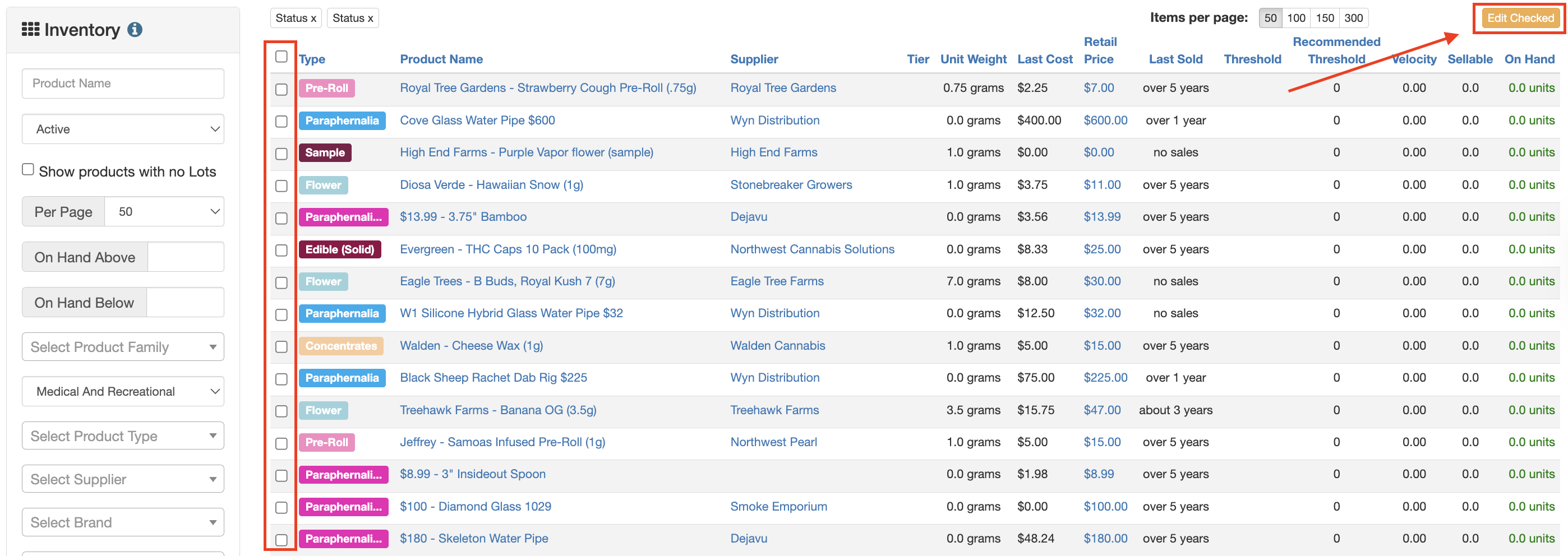
Task: Check the Evergreen THC Caps row
Action: tap(281, 250)
